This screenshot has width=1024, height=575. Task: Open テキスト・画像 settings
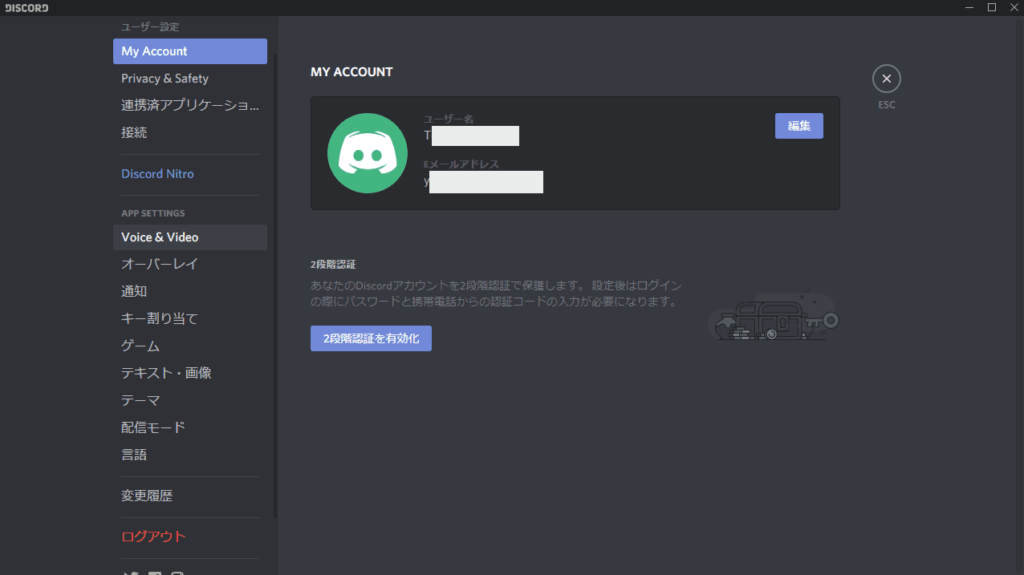tap(190, 373)
